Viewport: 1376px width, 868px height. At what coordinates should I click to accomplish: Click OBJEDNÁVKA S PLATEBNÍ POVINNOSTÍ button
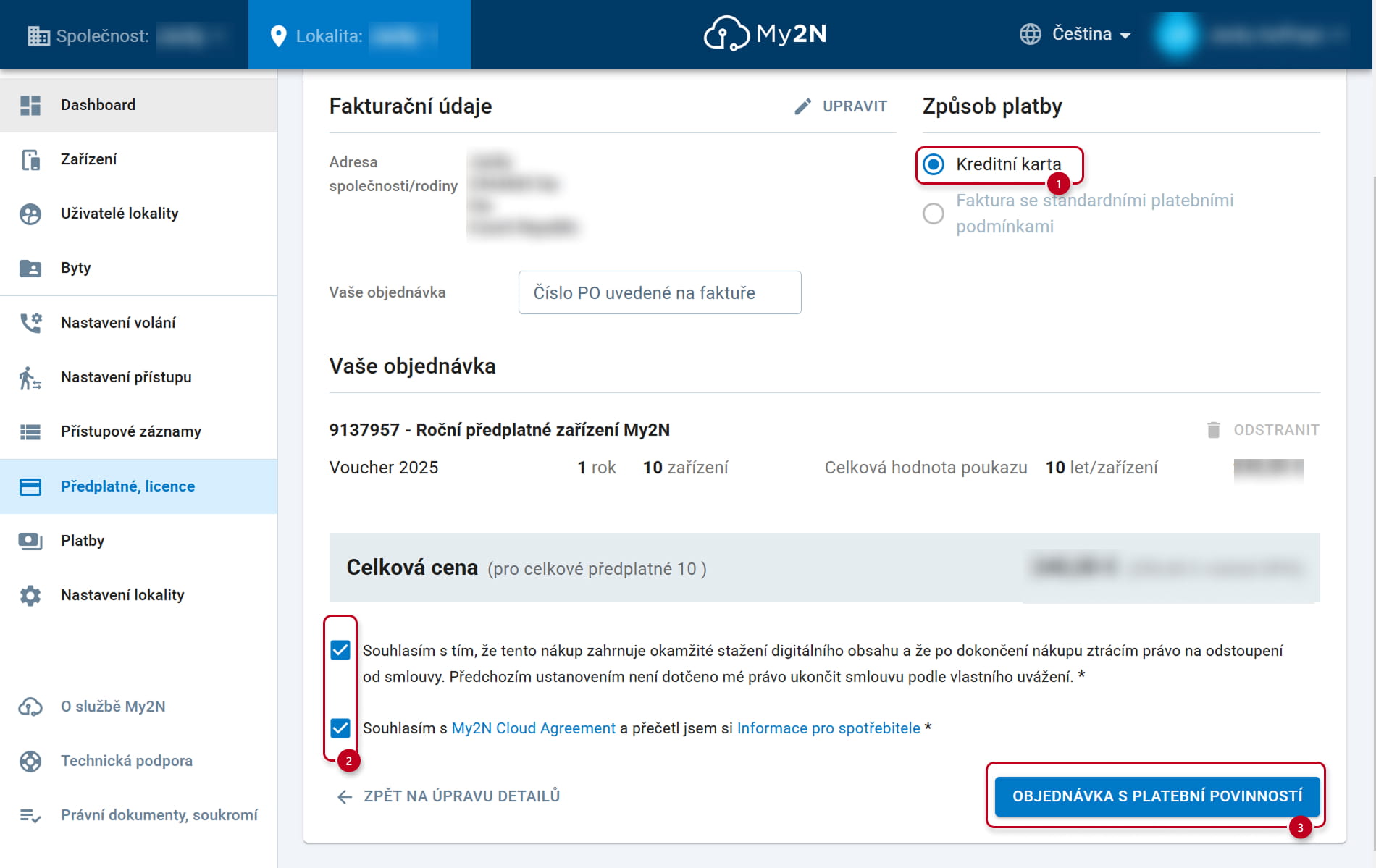pos(1157,796)
